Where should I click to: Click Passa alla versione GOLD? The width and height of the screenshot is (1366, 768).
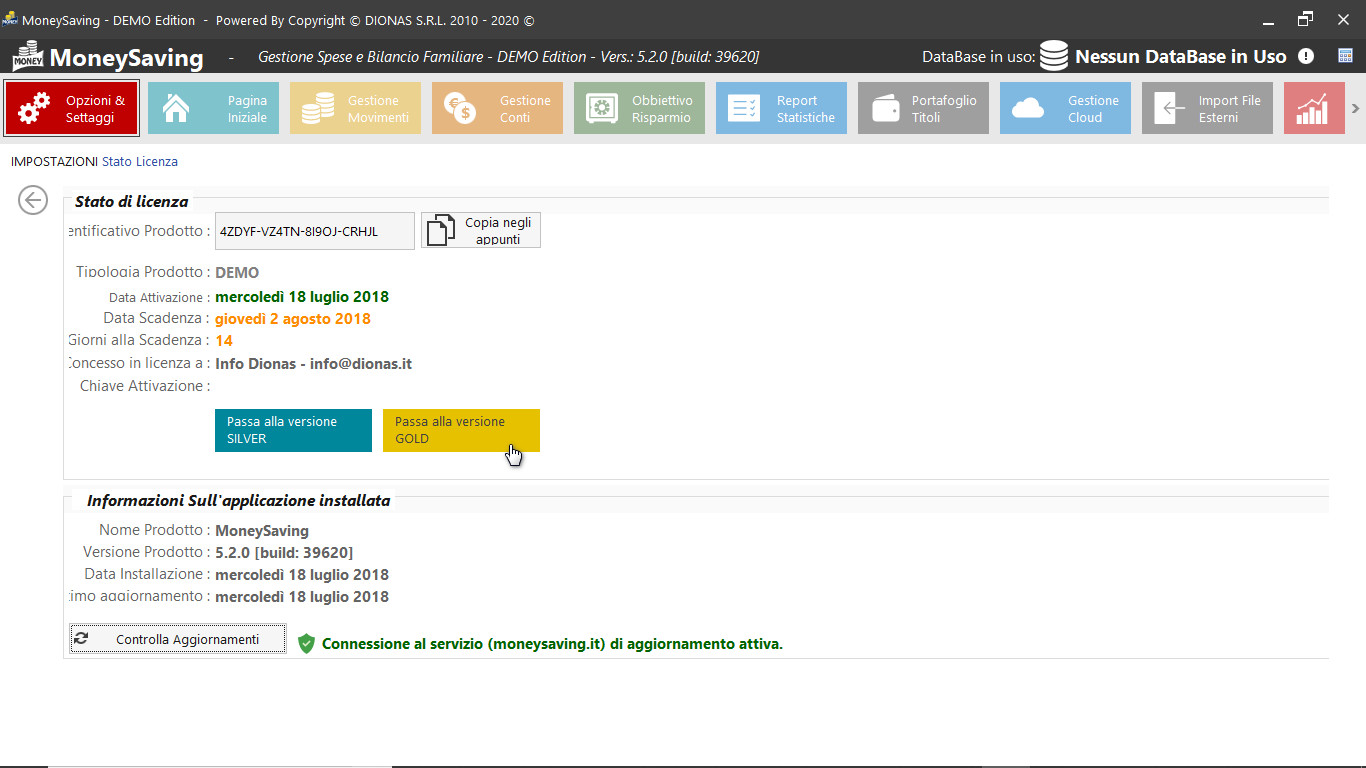point(461,430)
